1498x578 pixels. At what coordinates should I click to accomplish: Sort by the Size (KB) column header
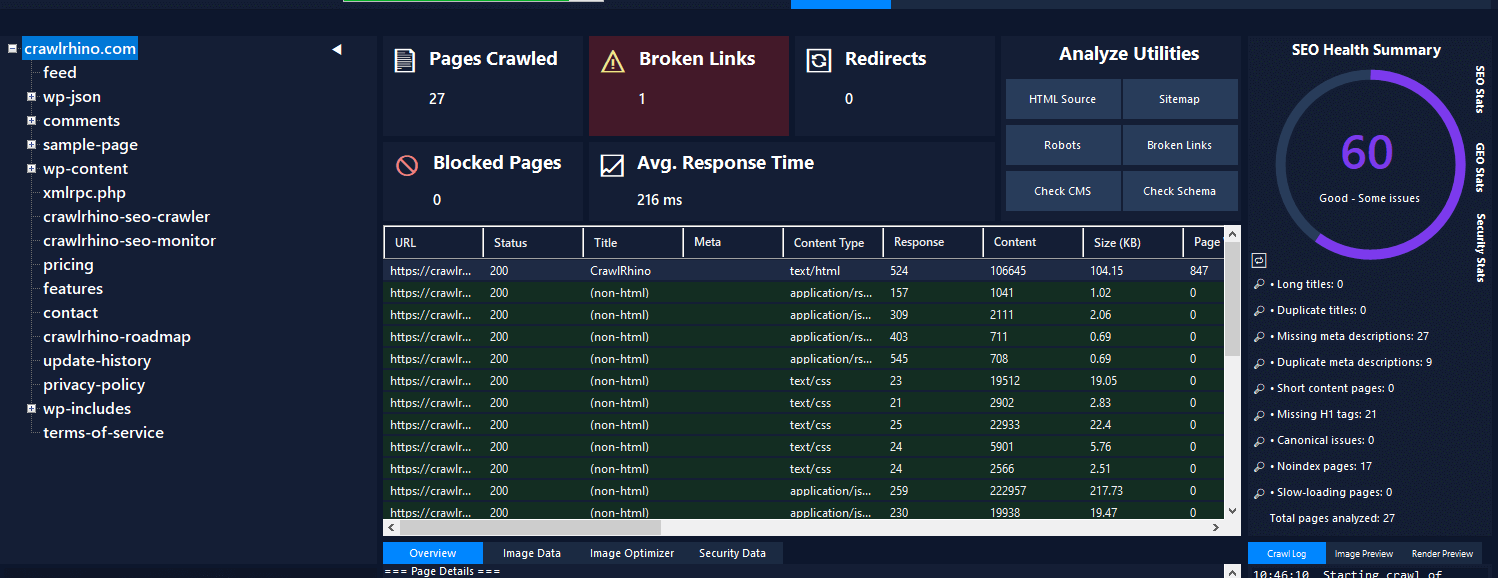click(1133, 242)
